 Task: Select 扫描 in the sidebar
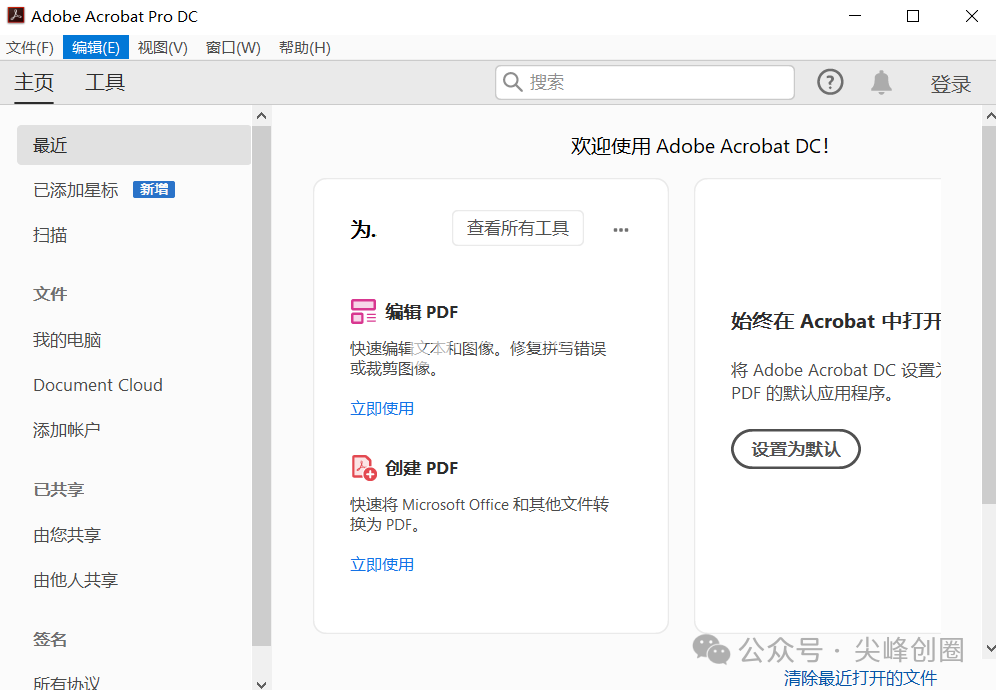coord(50,235)
